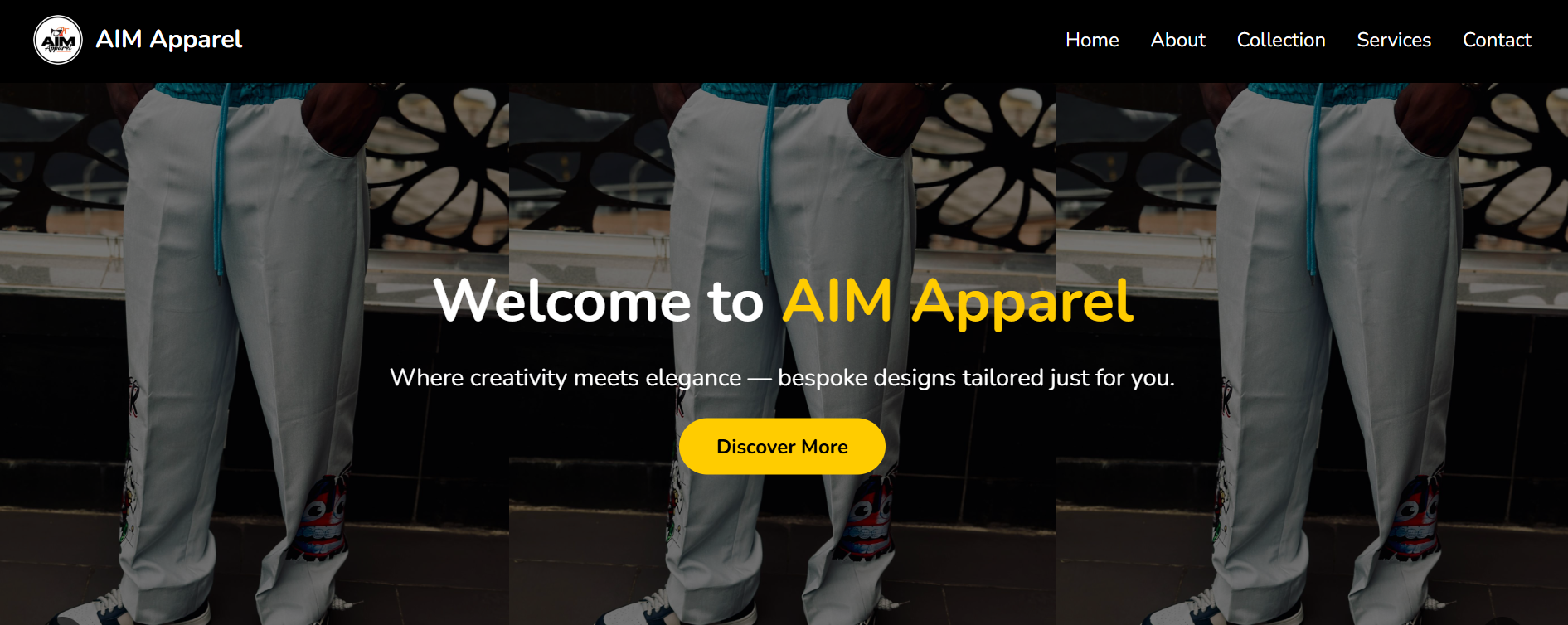
Task: Go to the Home nav link
Action: click(1092, 40)
